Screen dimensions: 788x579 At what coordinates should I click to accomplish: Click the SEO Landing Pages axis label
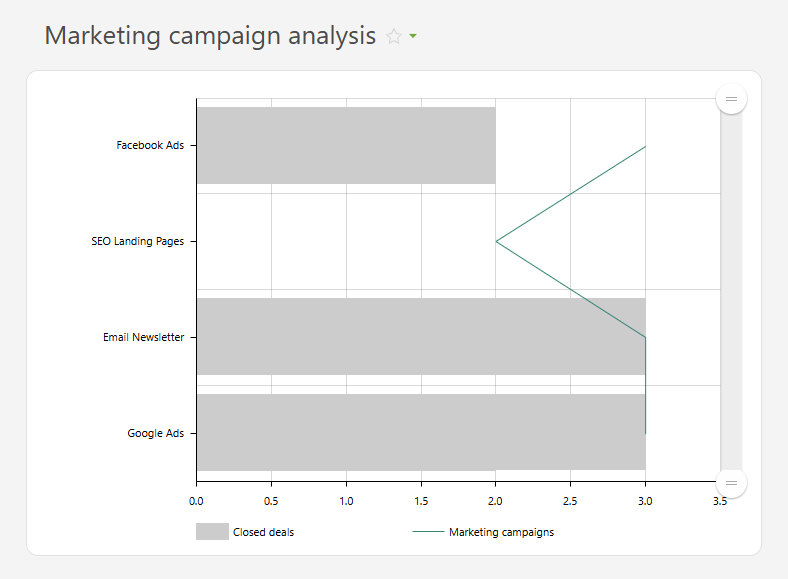(138, 241)
